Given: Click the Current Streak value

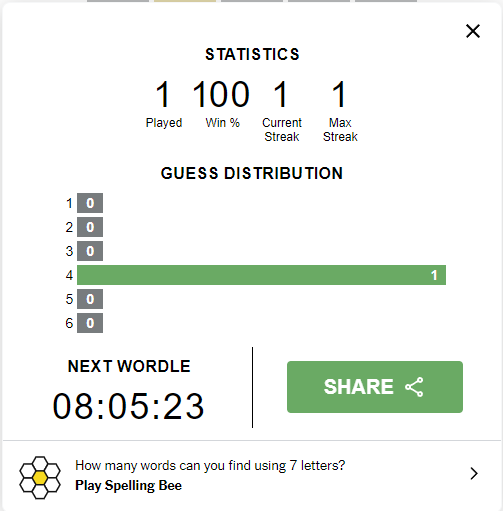Looking at the screenshot, I should 281,94.
